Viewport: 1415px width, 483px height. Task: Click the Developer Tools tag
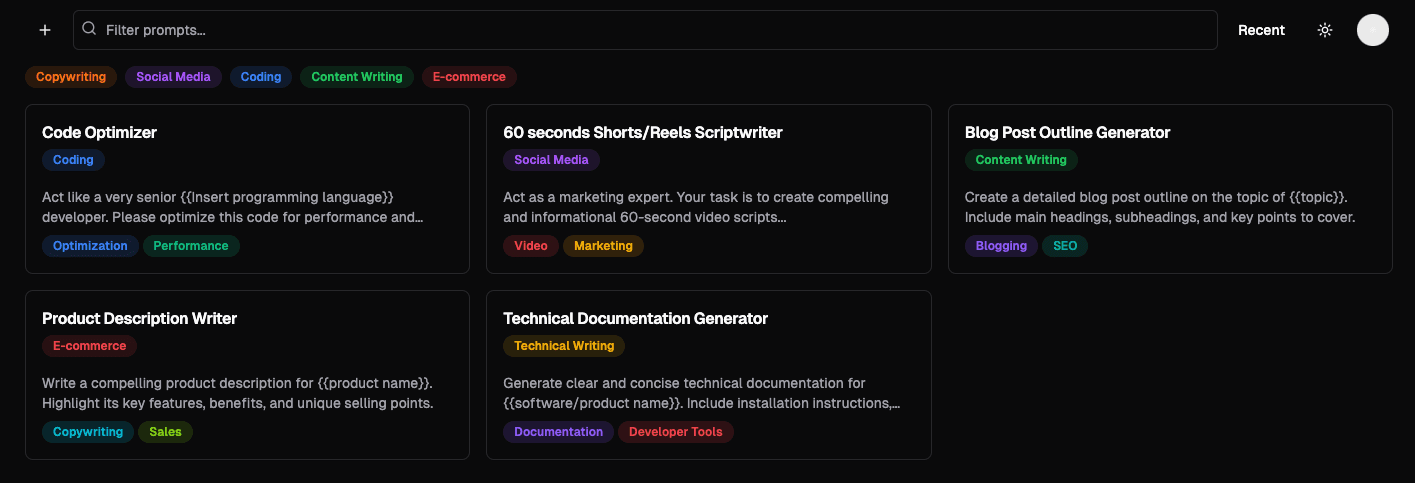(x=675, y=432)
